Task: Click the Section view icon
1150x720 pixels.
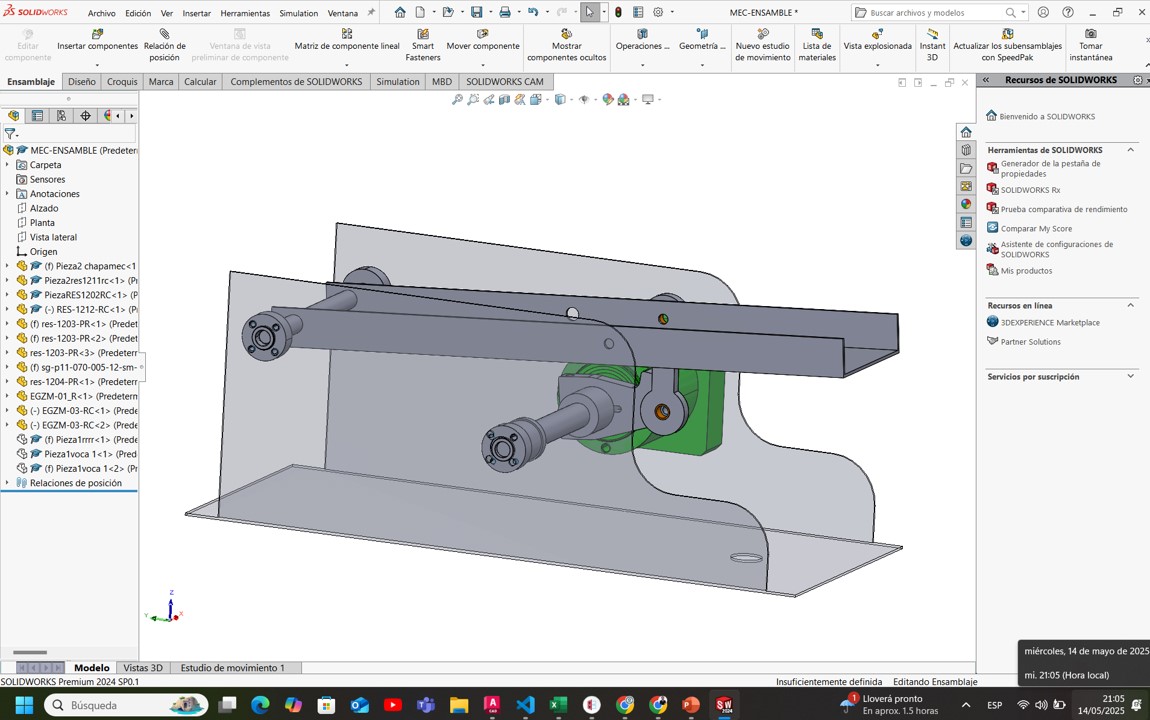Action: coord(505,100)
